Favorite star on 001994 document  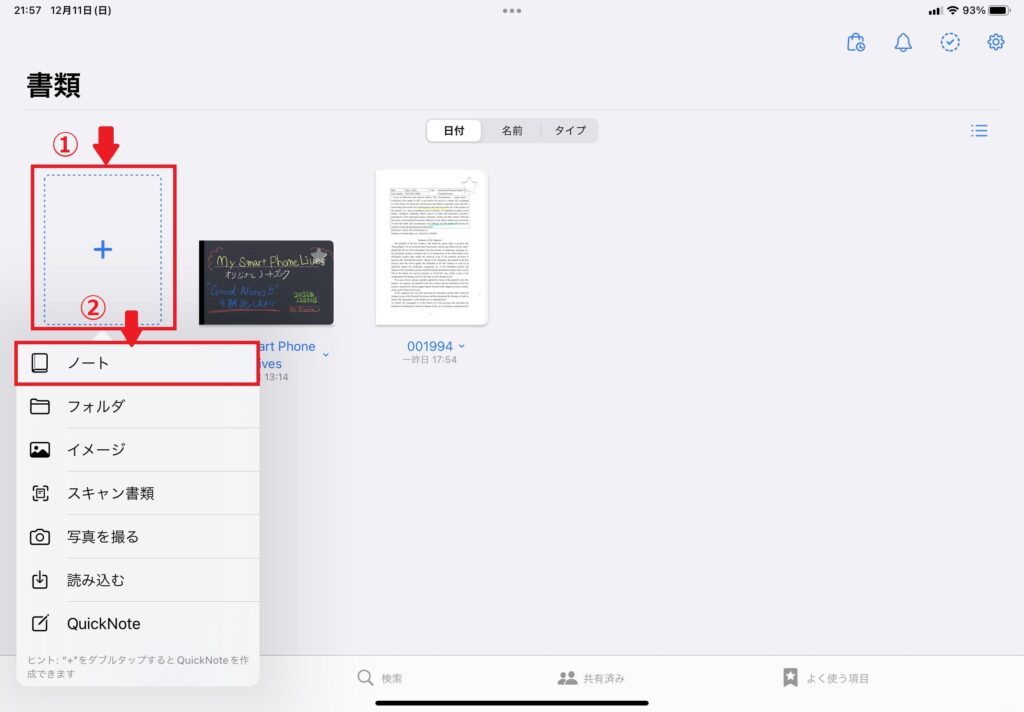click(470, 184)
